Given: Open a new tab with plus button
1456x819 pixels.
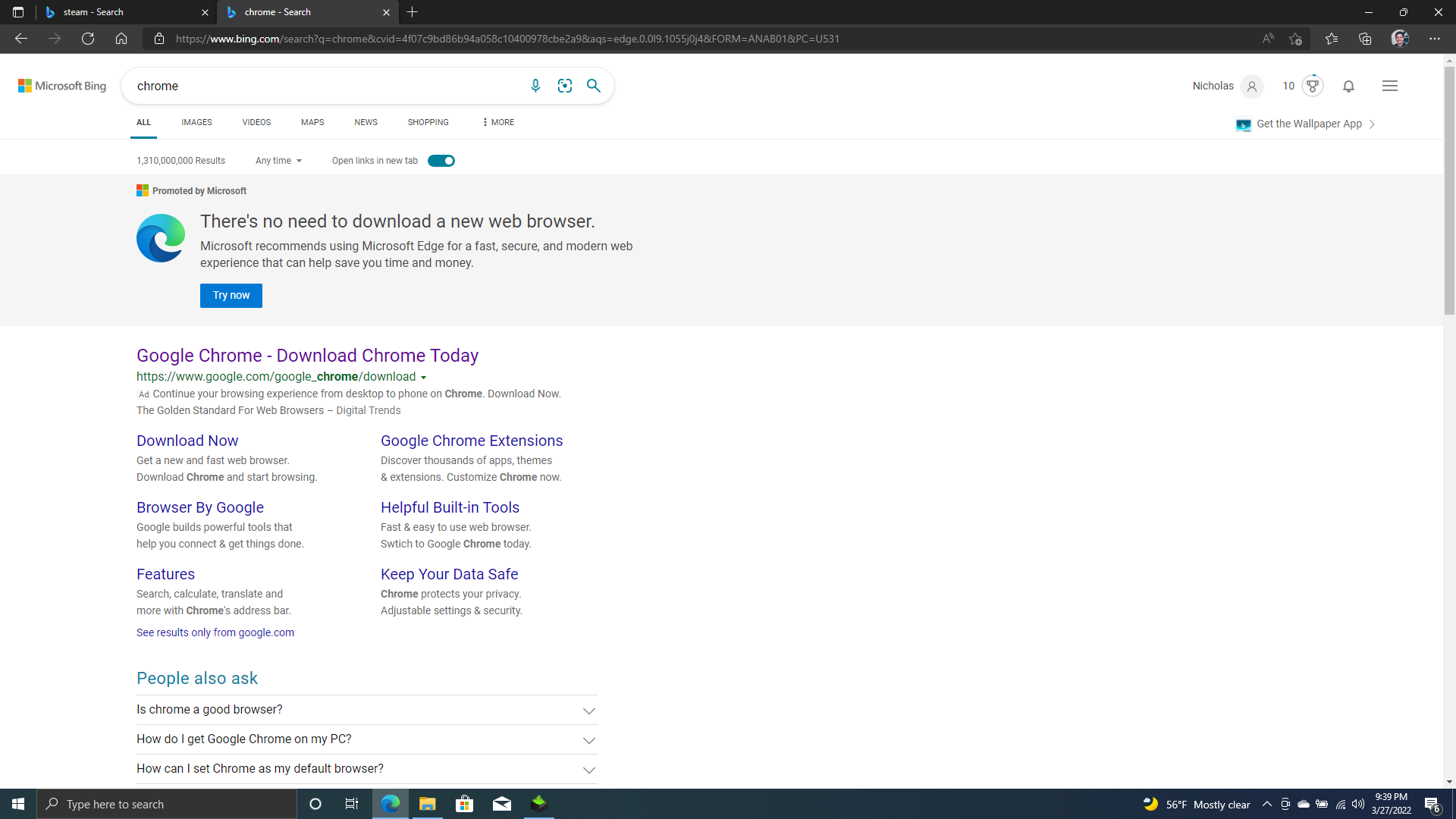Looking at the screenshot, I should click(412, 12).
